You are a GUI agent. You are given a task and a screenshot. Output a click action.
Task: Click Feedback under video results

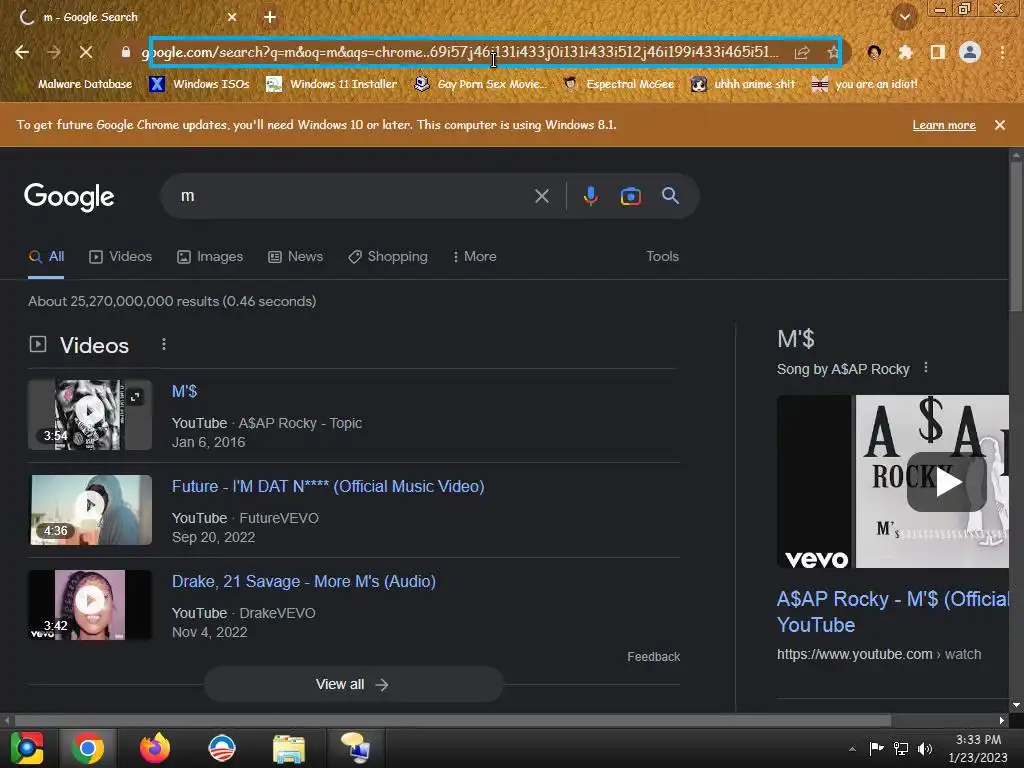(654, 657)
